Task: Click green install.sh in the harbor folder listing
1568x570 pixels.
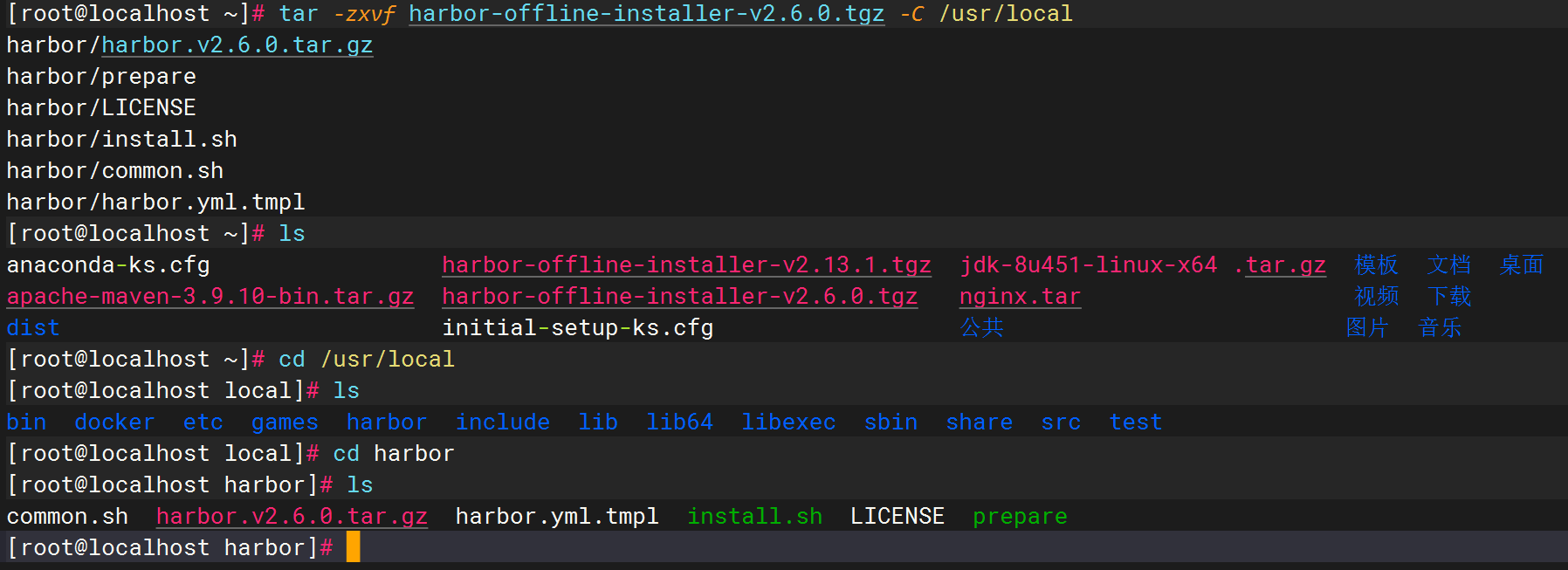Action: click(x=755, y=516)
